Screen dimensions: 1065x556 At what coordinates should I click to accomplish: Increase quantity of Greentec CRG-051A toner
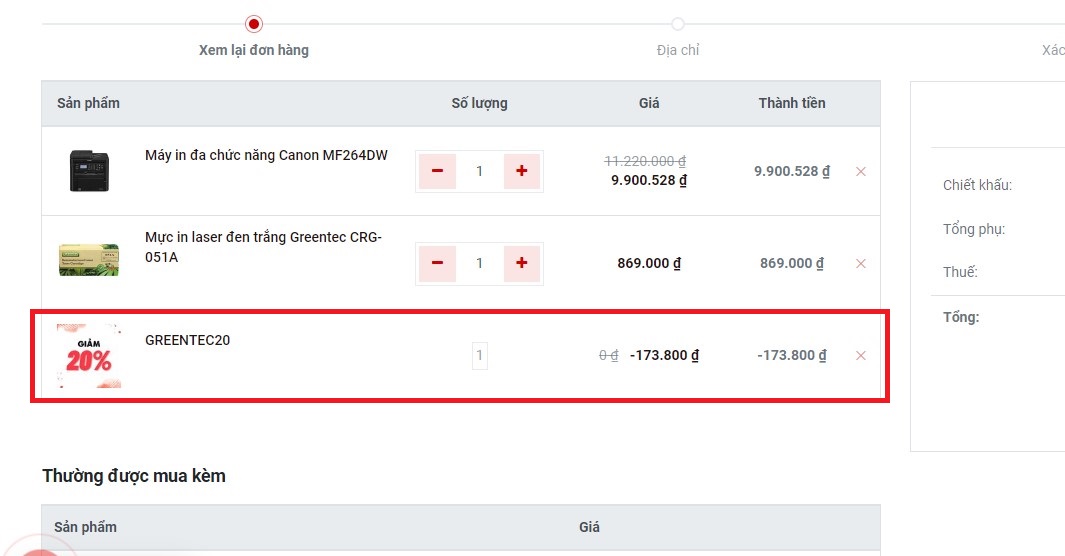tap(522, 263)
